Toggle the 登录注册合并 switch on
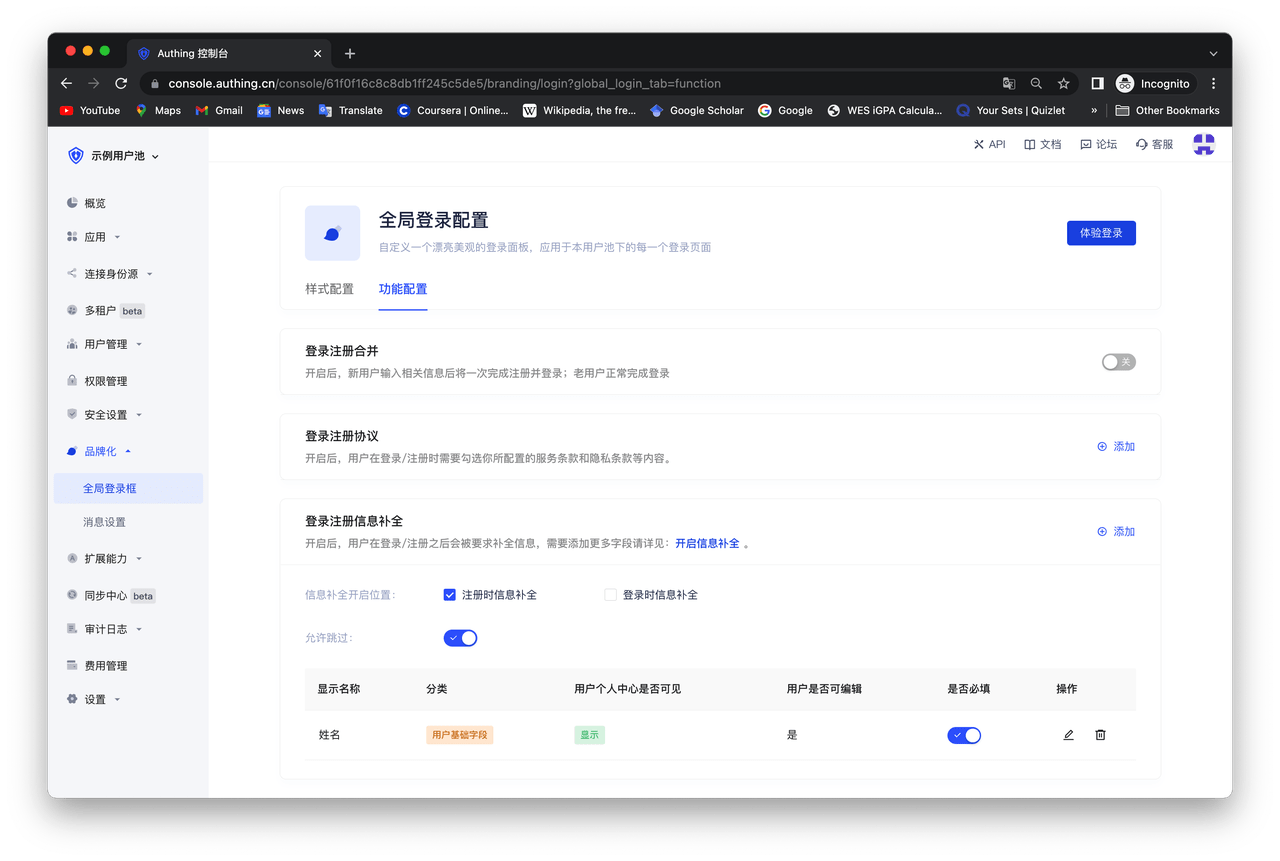 tap(1118, 362)
